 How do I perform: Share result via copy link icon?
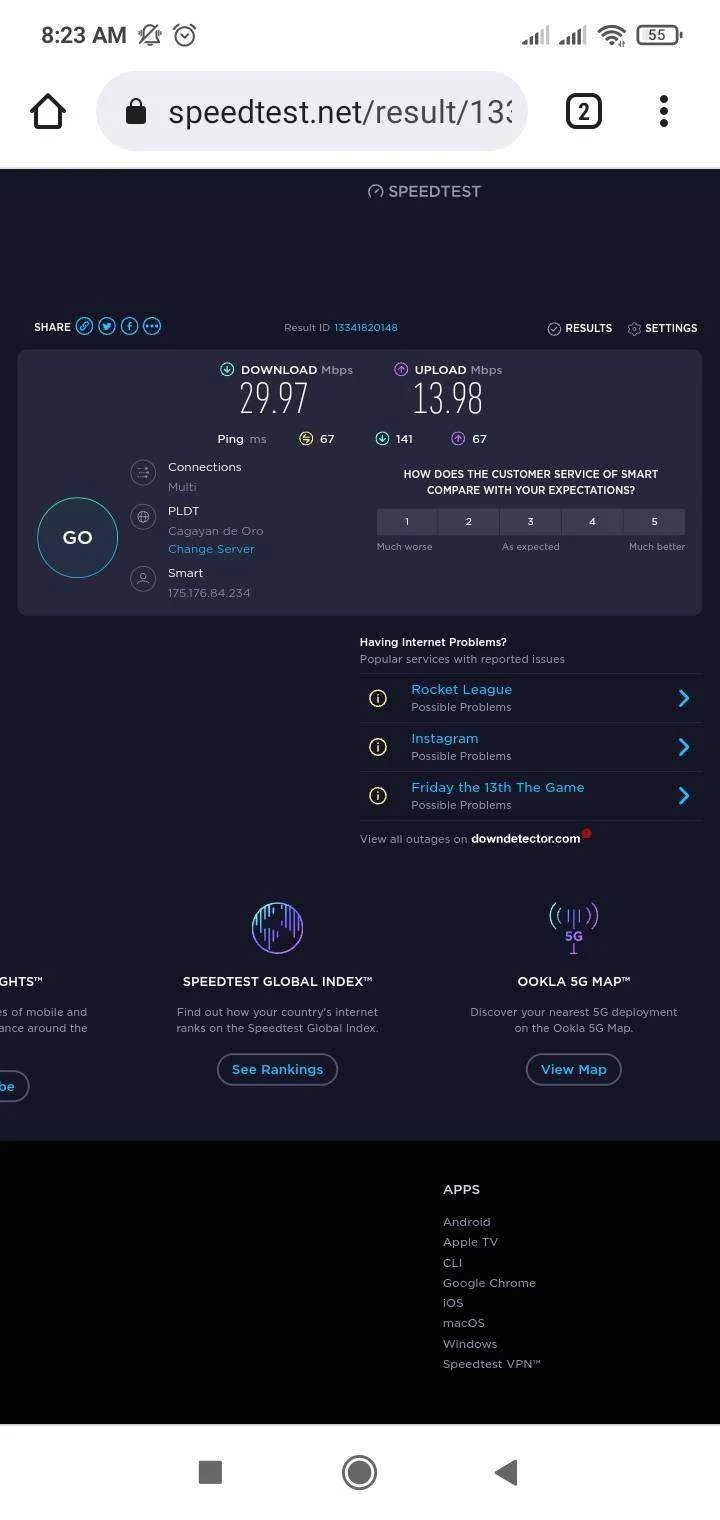click(85, 326)
